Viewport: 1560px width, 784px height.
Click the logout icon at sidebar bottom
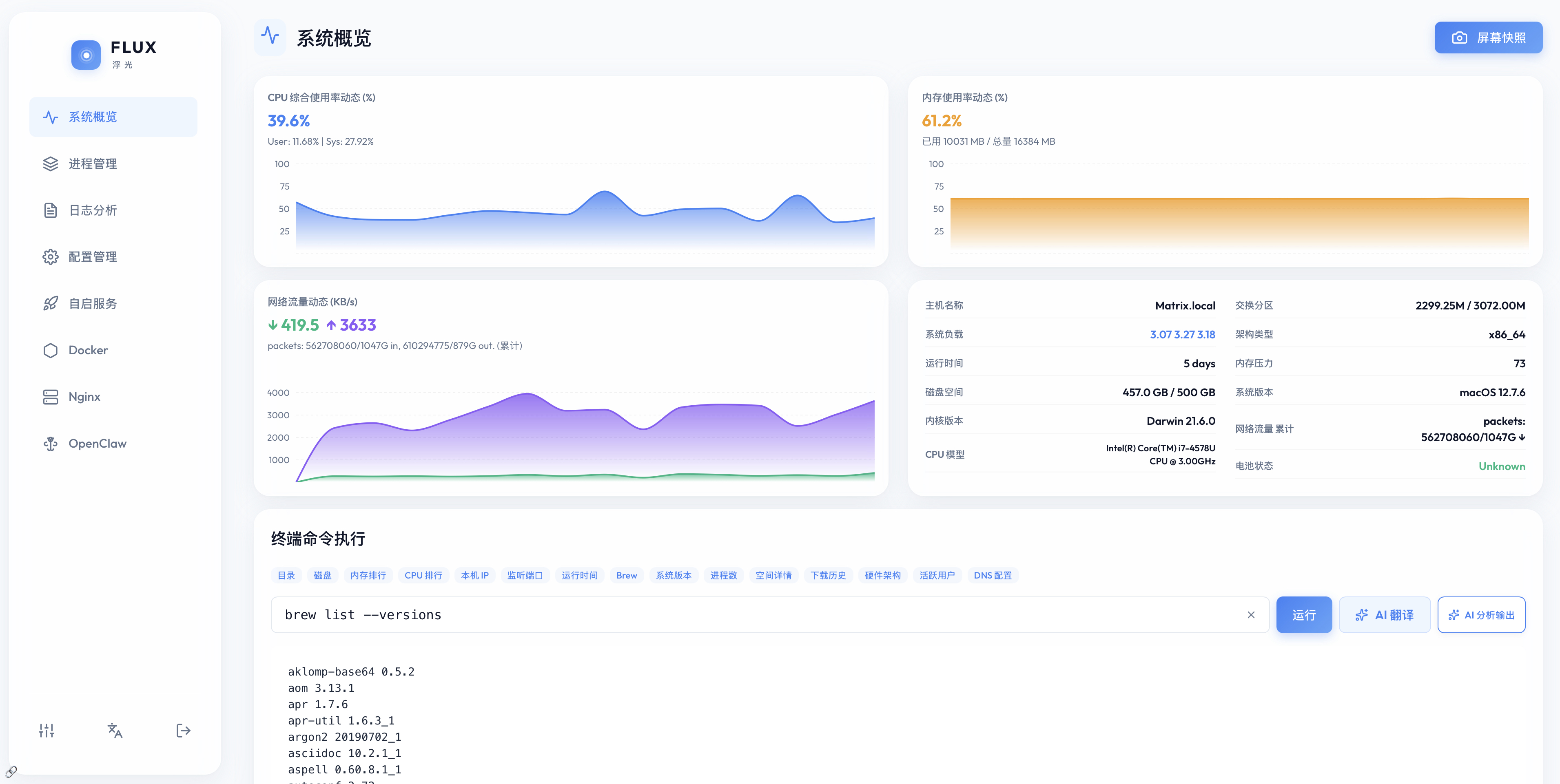pyautogui.click(x=183, y=731)
